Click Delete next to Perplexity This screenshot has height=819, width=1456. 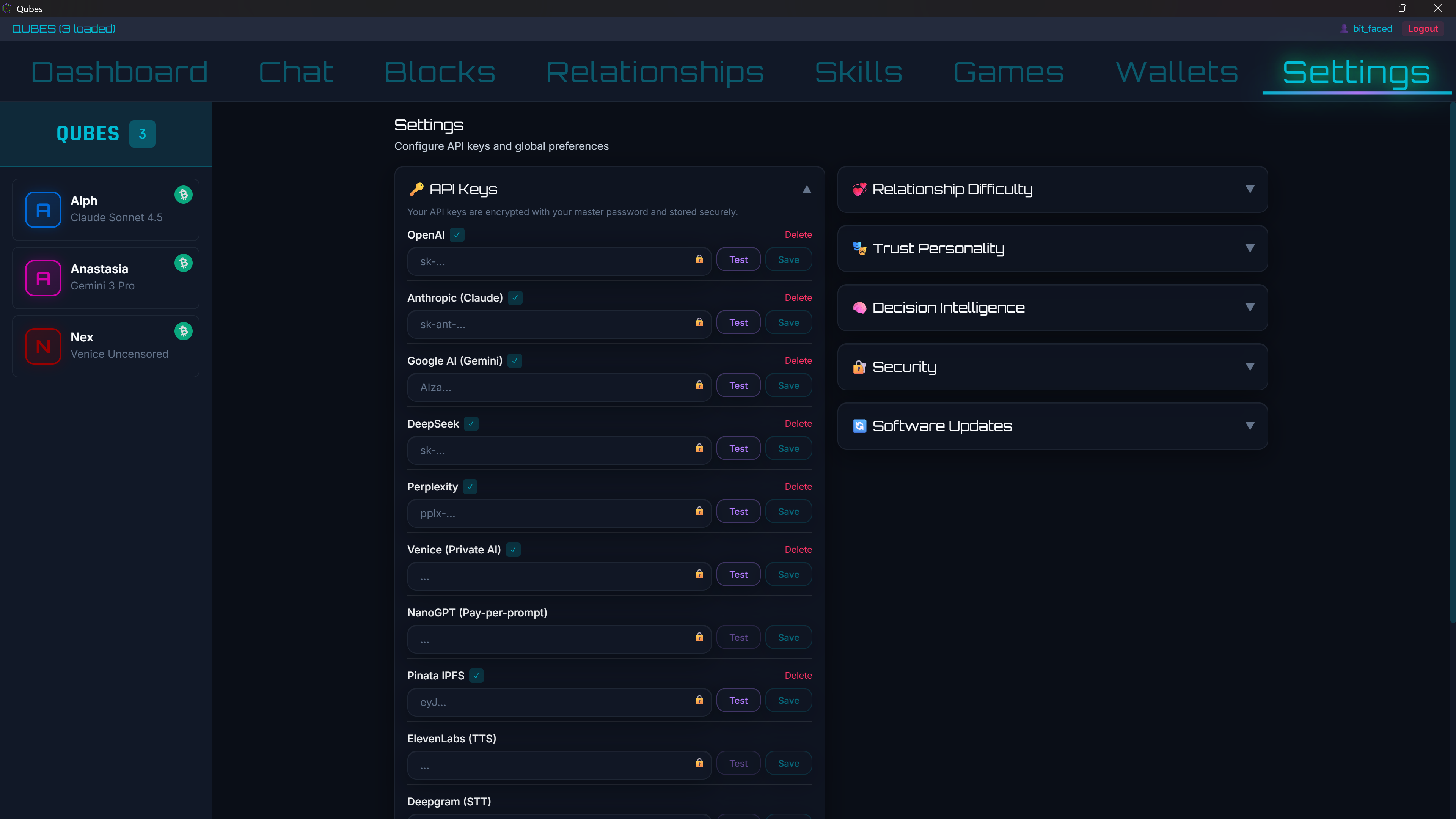[x=798, y=486]
